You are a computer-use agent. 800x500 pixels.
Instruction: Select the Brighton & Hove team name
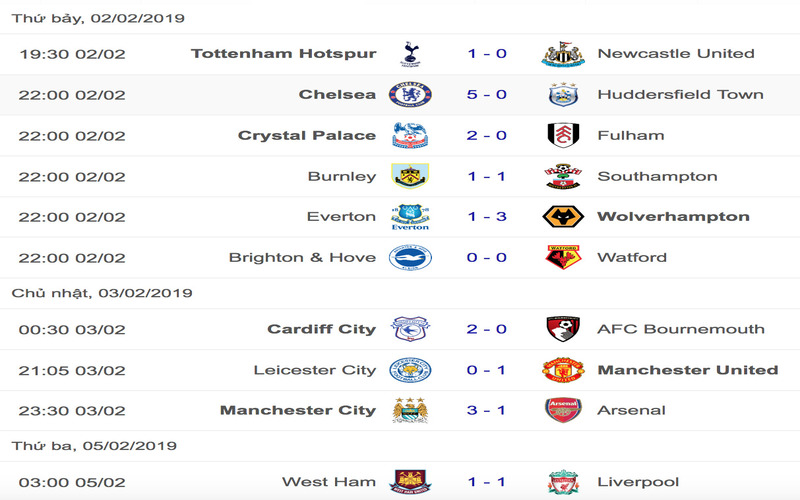point(302,258)
